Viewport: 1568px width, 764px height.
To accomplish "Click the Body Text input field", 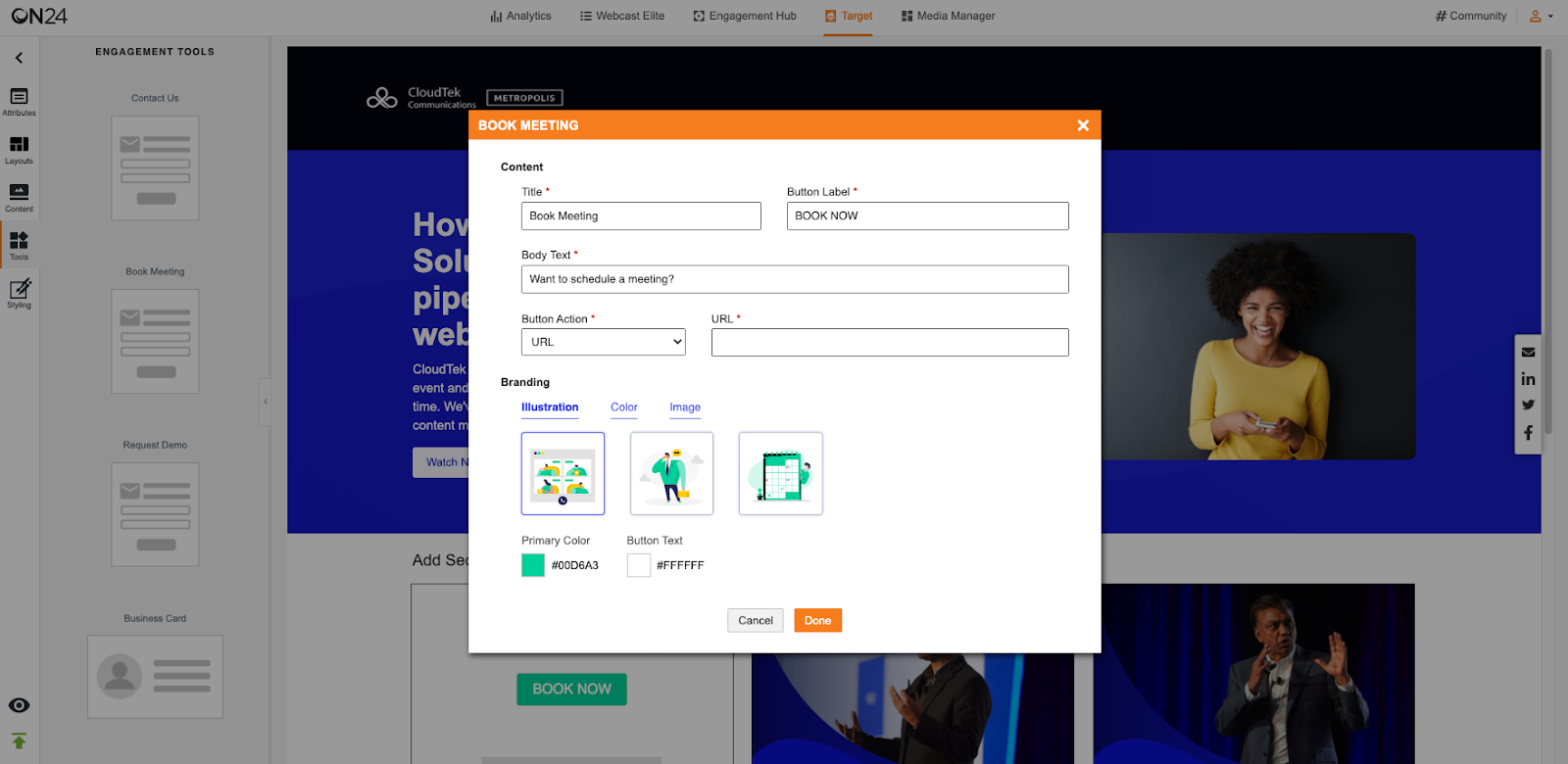I will (x=795, y=279).
